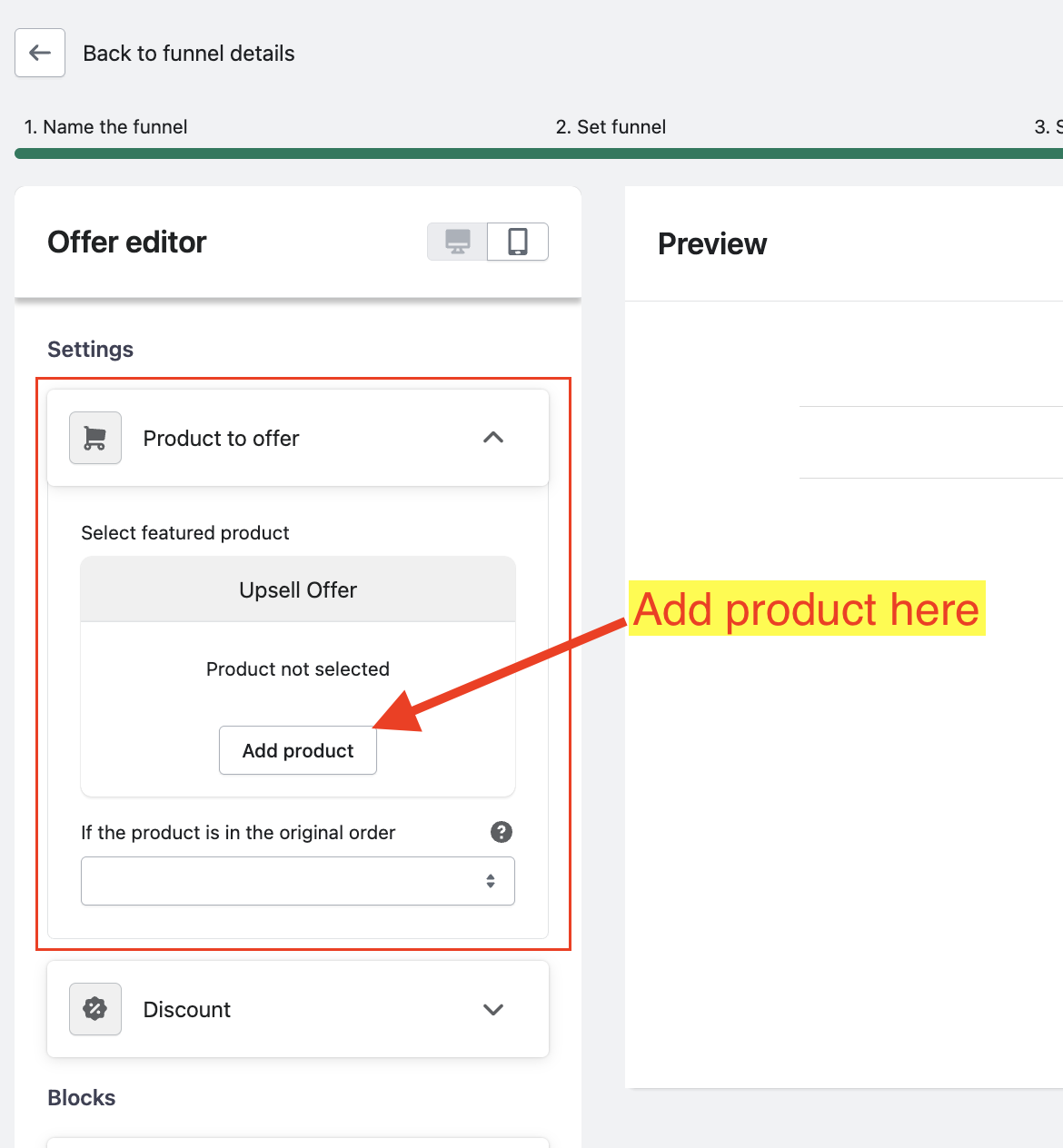Switch to desktop preview mode

tap(458, 242)
